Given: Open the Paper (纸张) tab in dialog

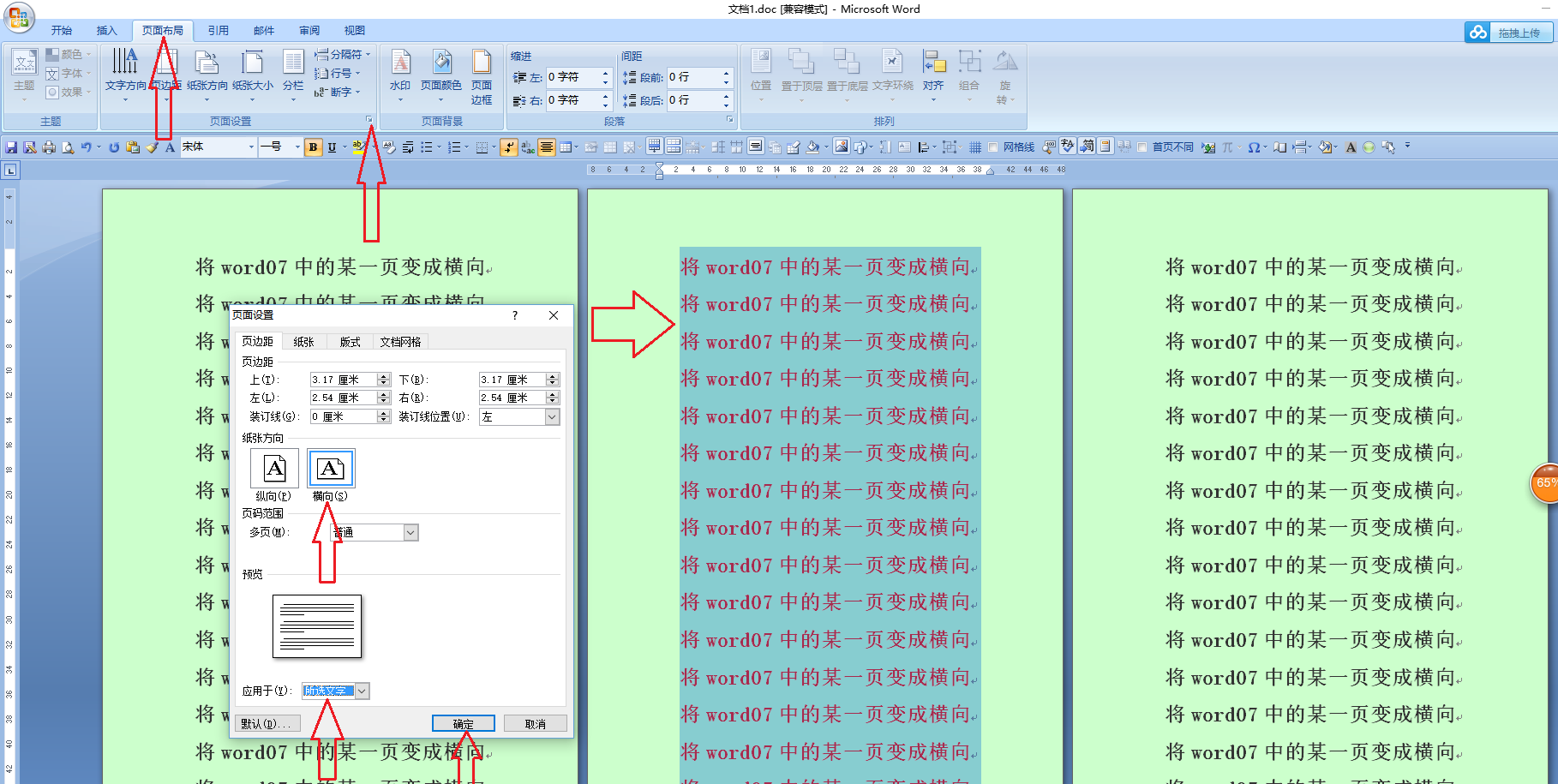Looking at the screenshot, I should (x=304, y=342).
